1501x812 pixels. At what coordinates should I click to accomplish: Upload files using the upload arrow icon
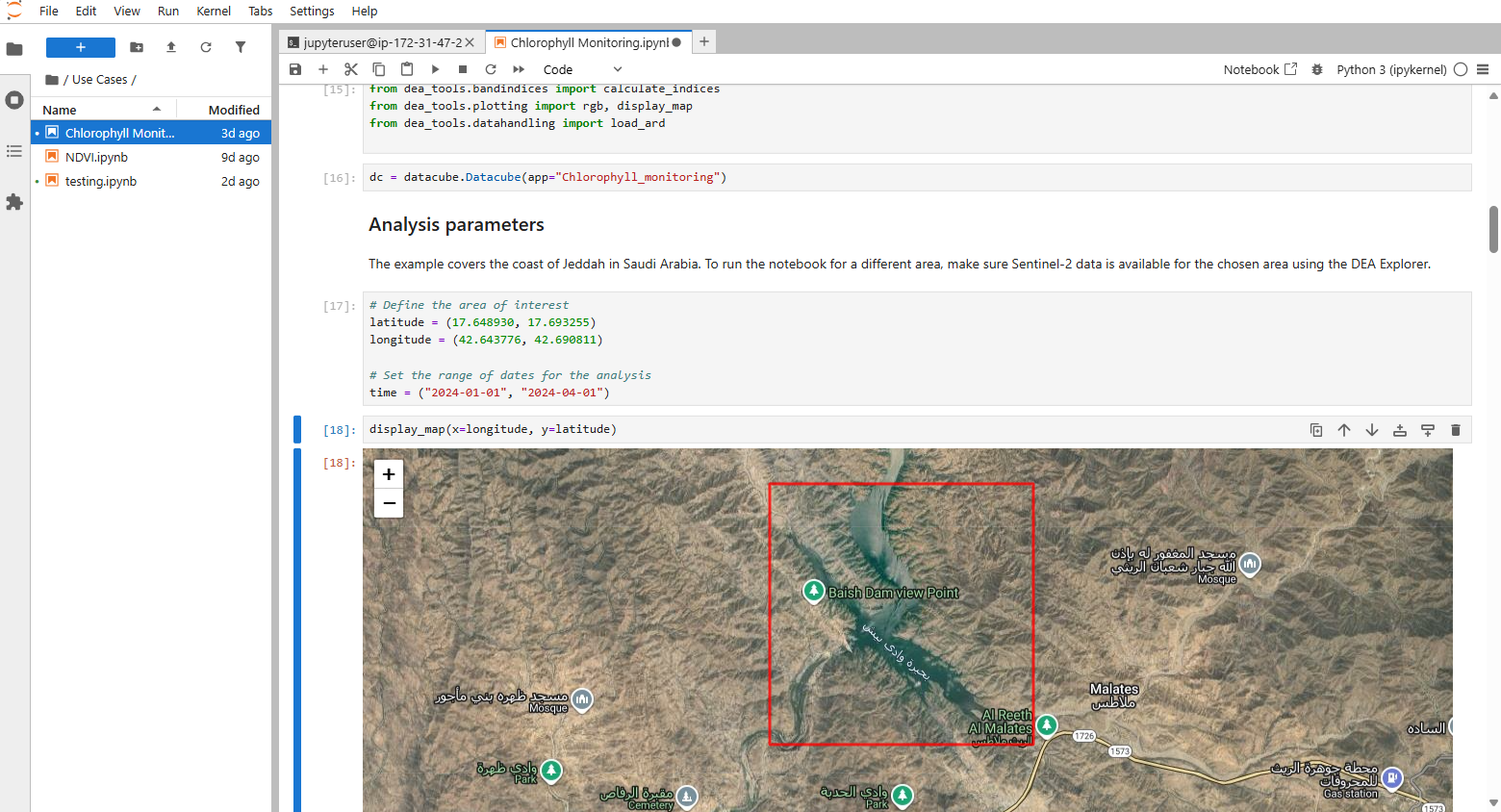(x=171, y=47)
